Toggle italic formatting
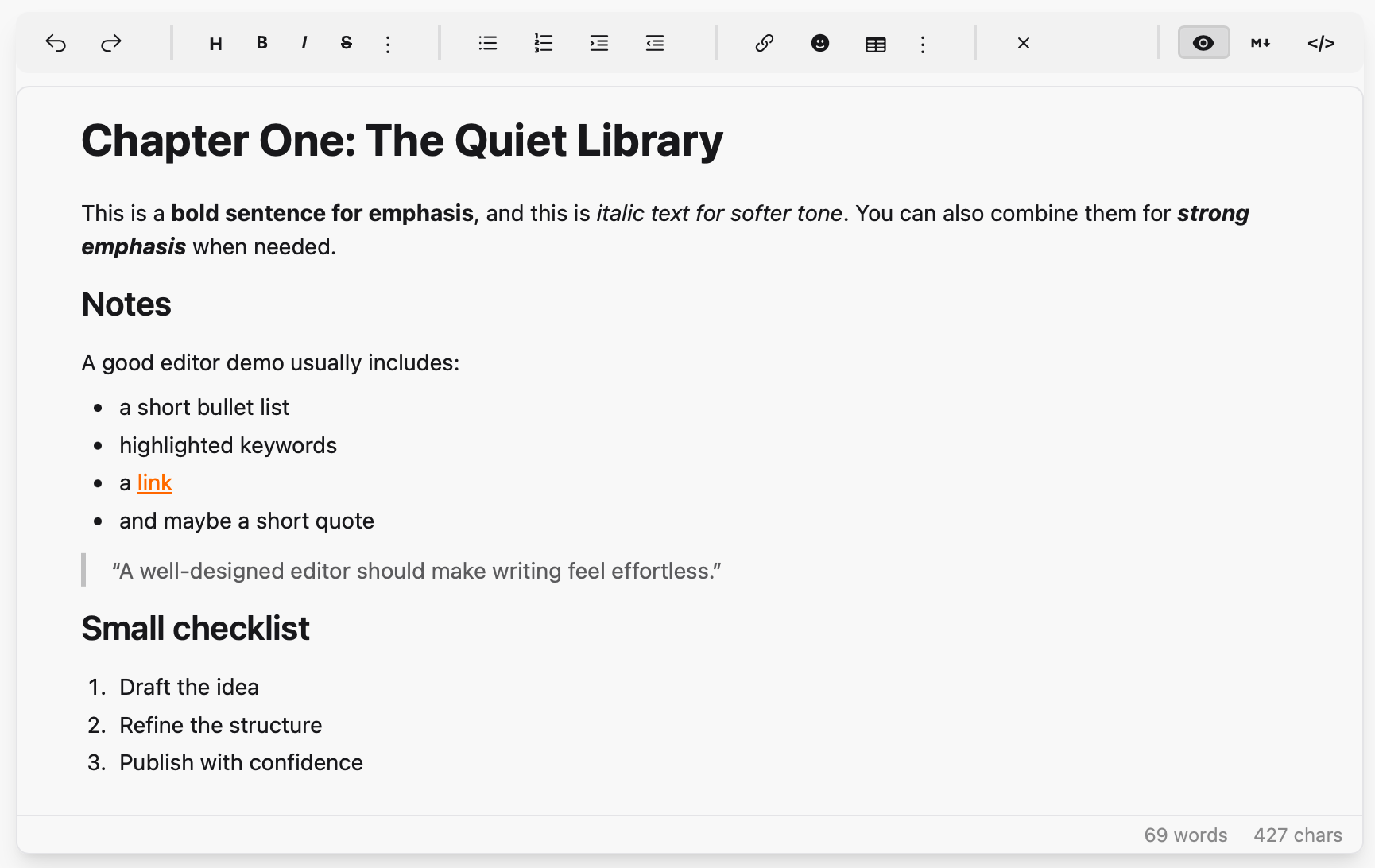Viewport: 1375px width, 868px height. click(304, 43)
